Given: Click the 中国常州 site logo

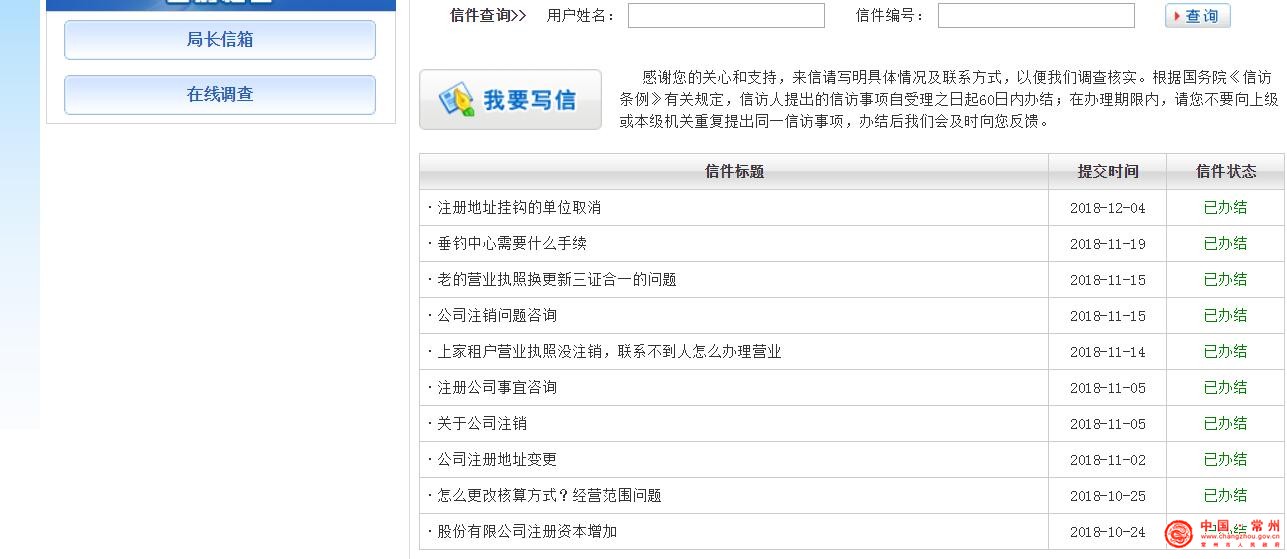Looking at the screenshot, I should [x=1223, y=533].
